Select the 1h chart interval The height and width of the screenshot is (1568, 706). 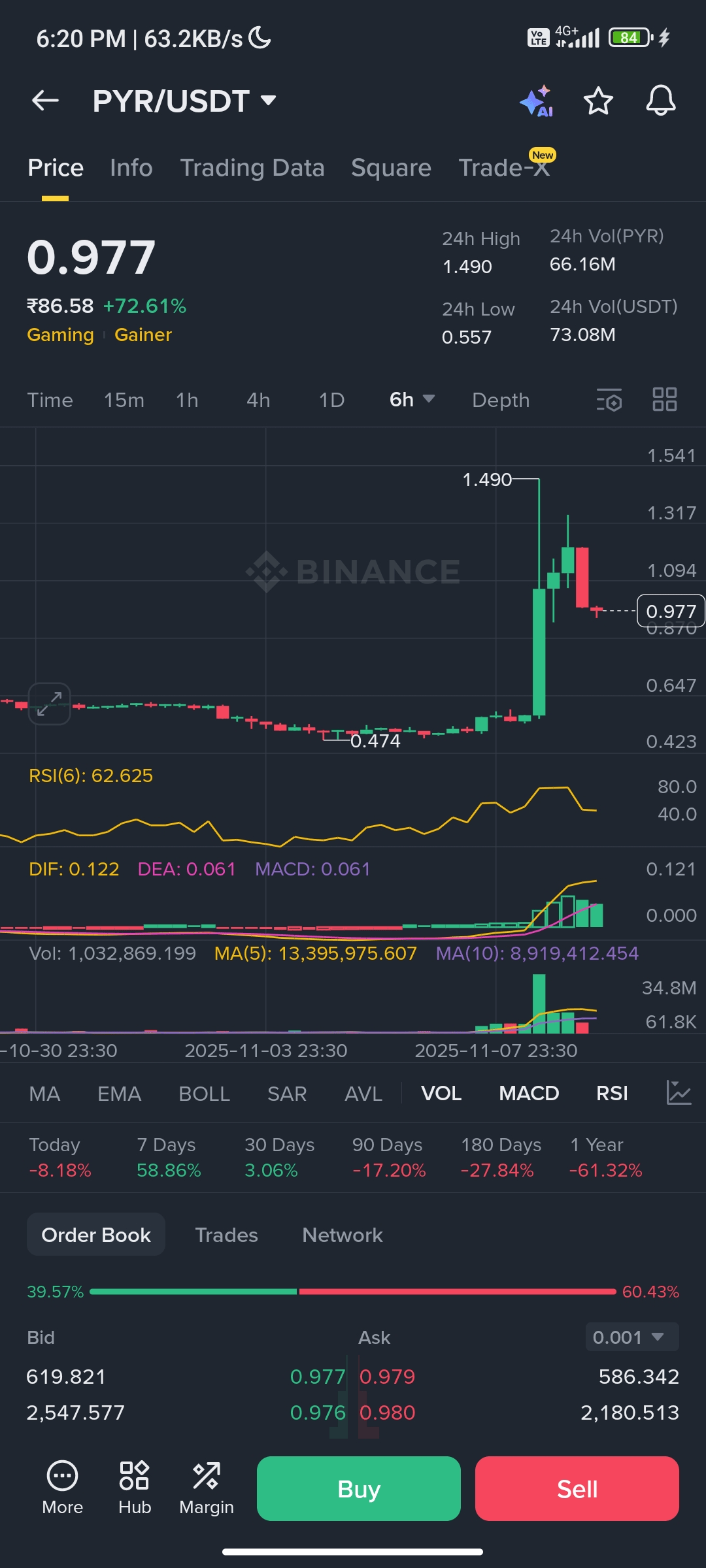(x=187, y=400)
